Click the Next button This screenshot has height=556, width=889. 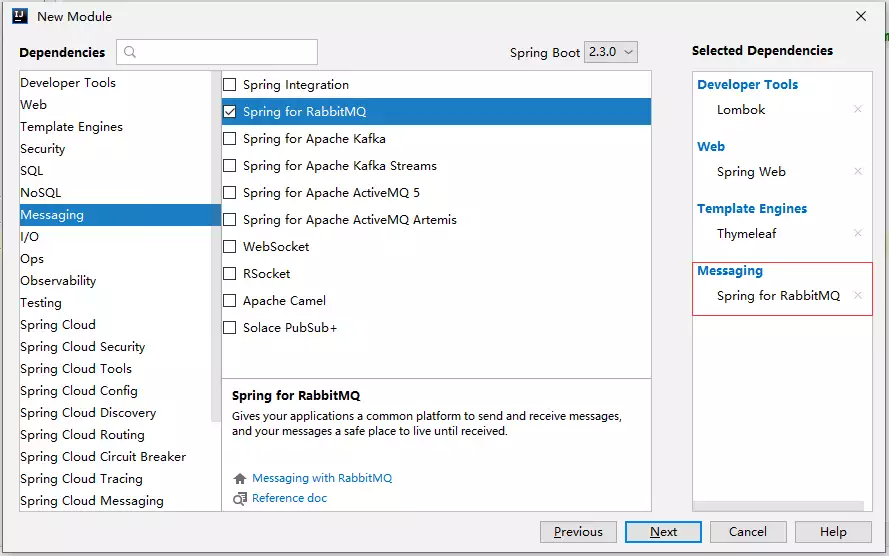663,532
